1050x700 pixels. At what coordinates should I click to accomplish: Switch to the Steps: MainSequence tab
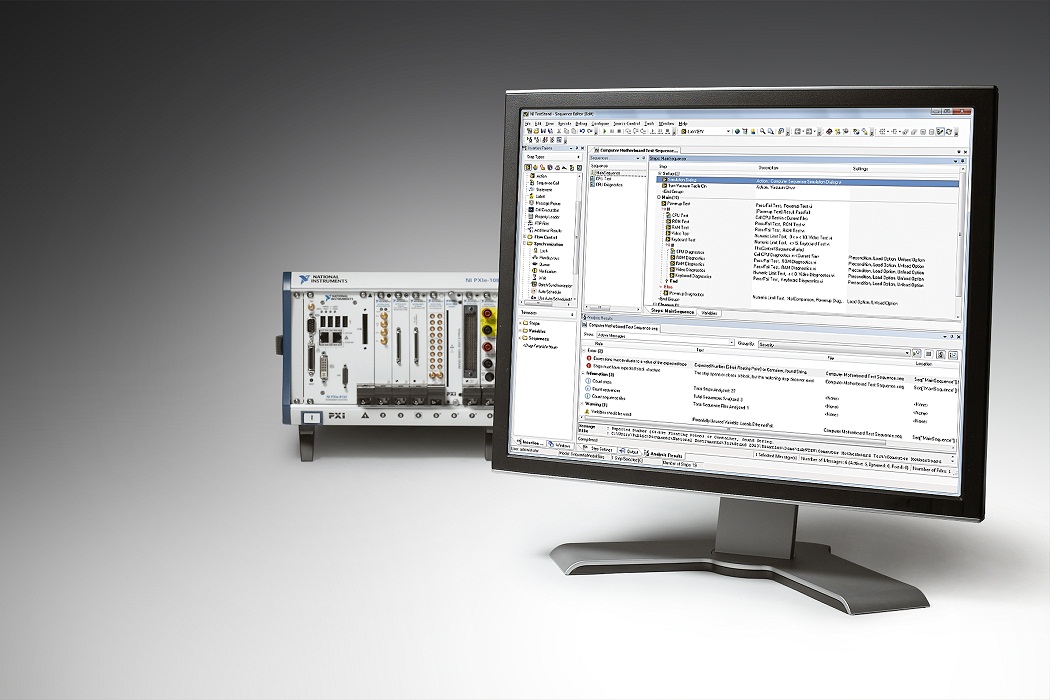(x=672, y=311)
